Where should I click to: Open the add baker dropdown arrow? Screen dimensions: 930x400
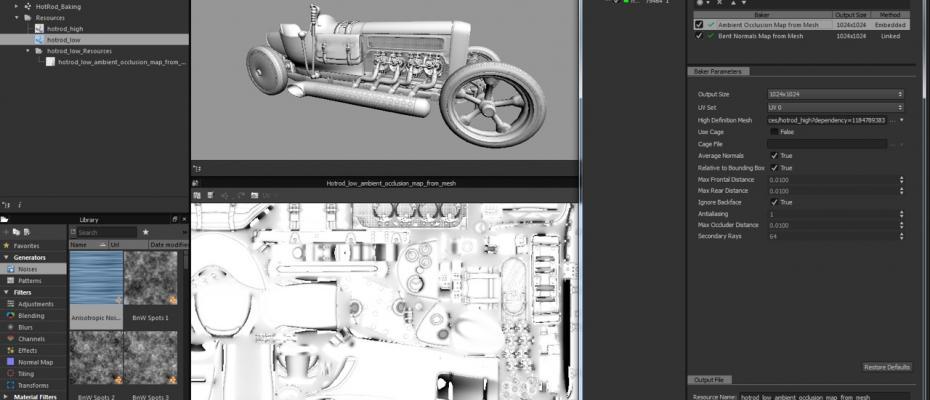(x=708, y=3)
